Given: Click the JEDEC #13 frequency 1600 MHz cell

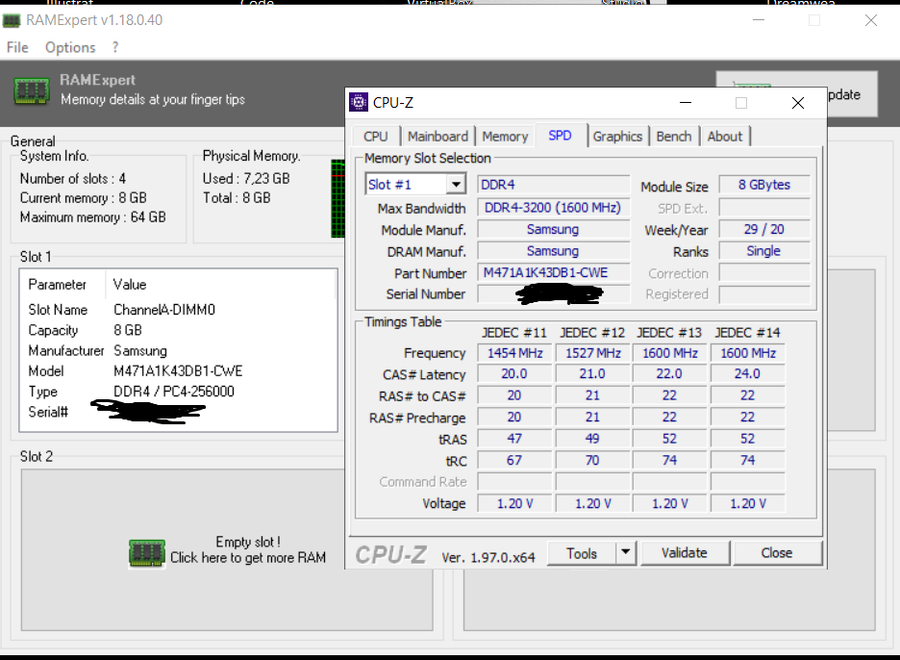Looking at the screenshot, I should (x=670, y=353).
